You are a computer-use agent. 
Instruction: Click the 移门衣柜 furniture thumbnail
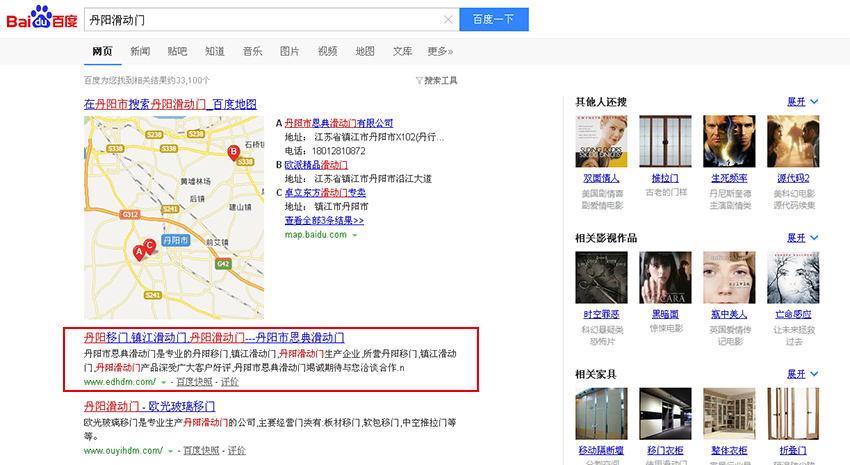point(665,413)
